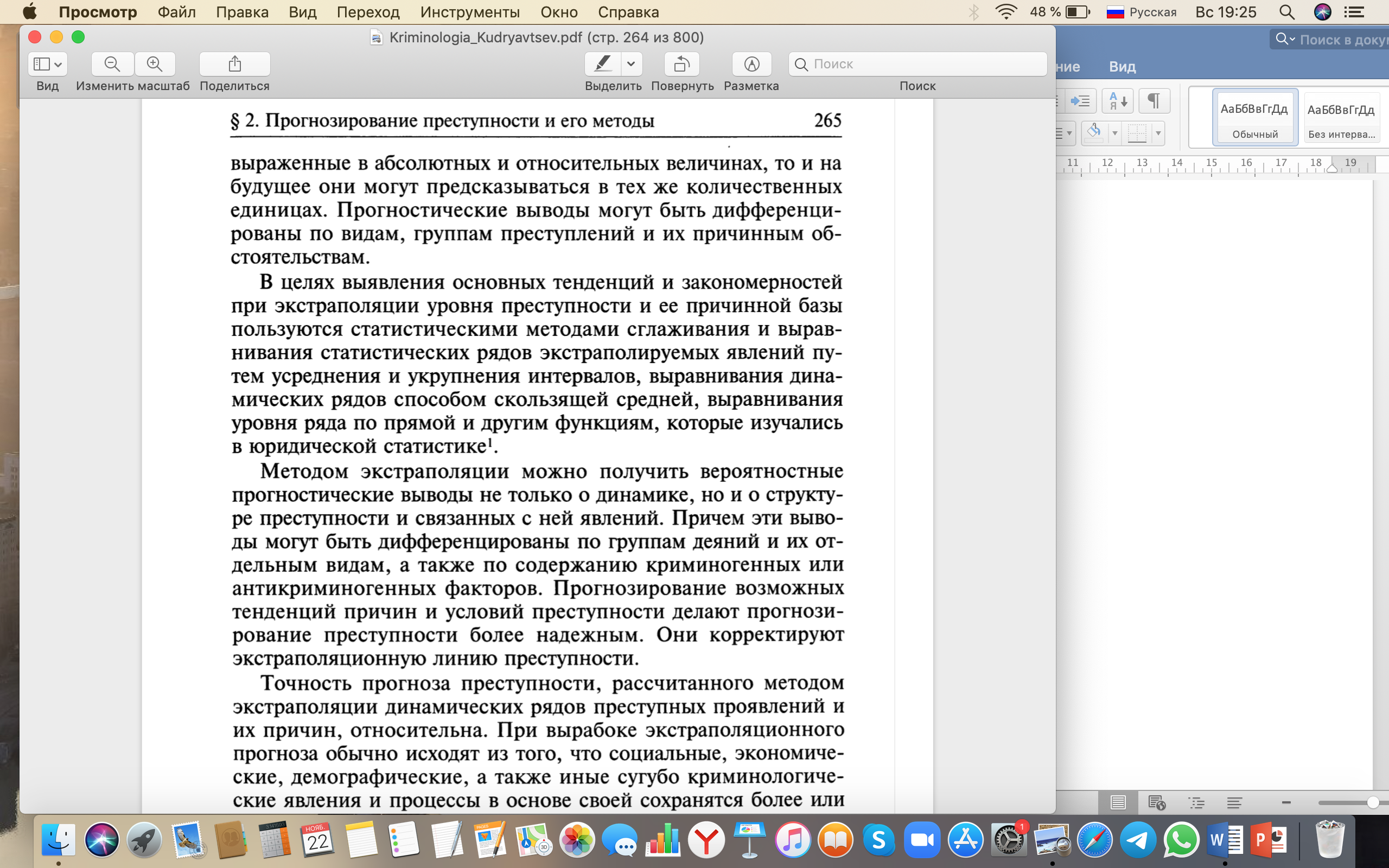Screen dimensions: 1389x868
Task: Expand Word shading color dropdown
Action: click(1114, 133)
